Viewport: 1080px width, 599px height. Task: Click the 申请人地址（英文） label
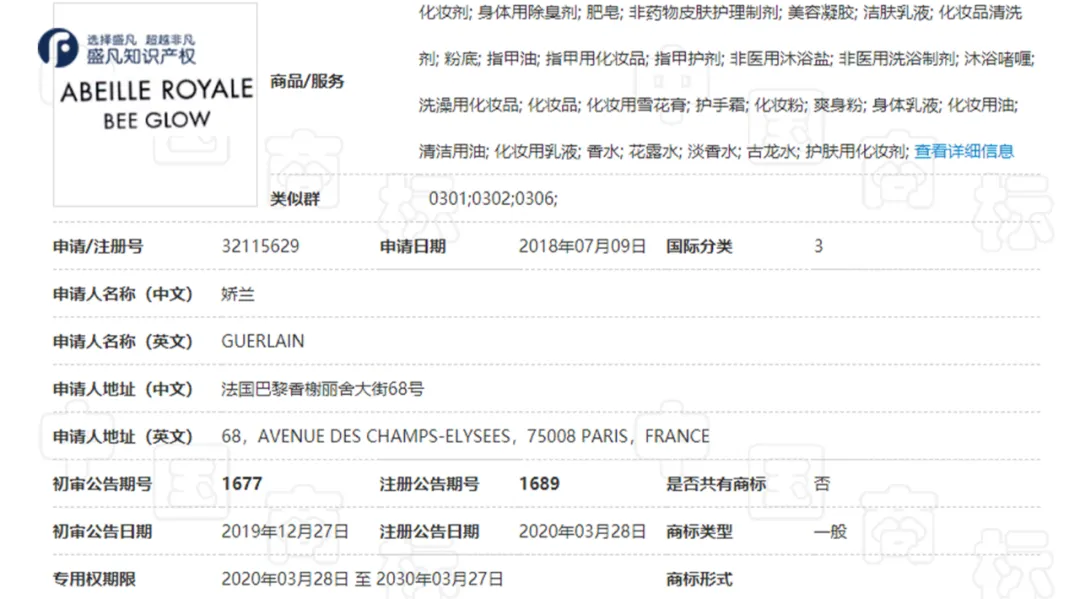123,437
